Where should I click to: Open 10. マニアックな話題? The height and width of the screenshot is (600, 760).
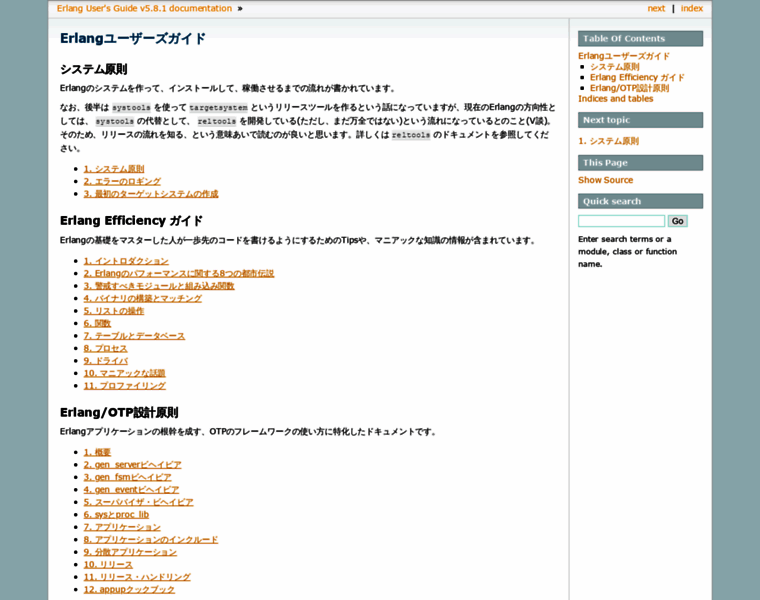[125, 373]
